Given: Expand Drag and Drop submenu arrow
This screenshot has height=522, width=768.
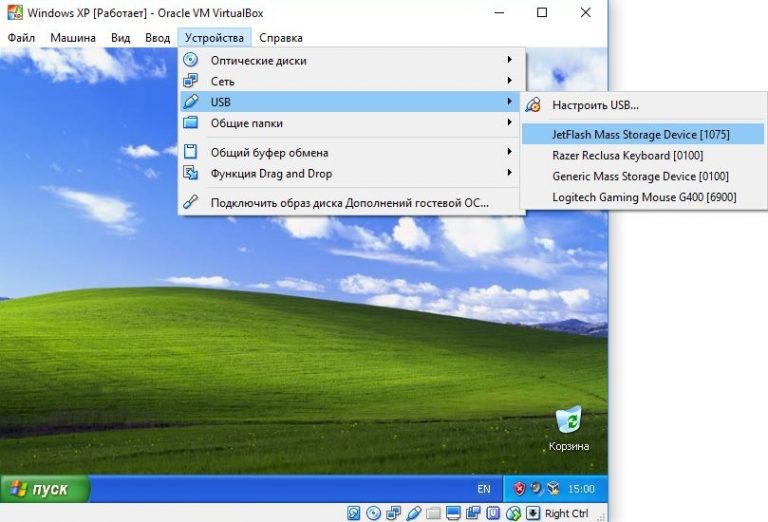Looking at the screenshot, I should point(509,172).
